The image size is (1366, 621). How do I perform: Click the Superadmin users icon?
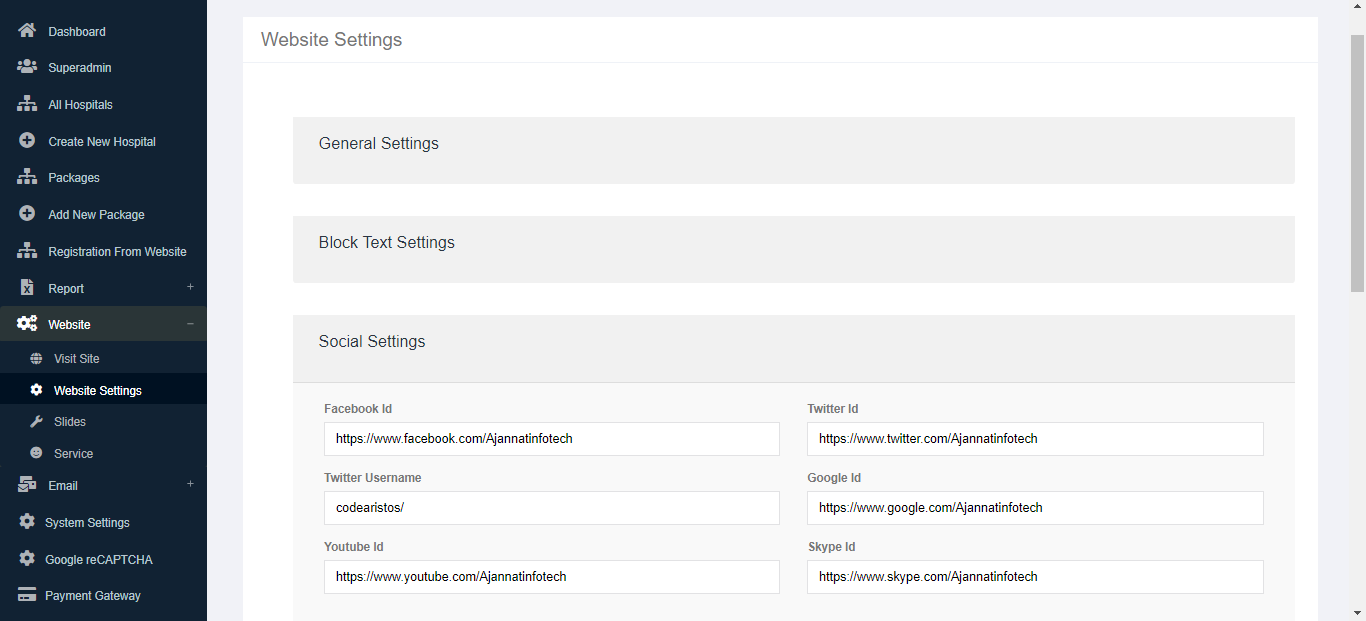coord(27,68)
